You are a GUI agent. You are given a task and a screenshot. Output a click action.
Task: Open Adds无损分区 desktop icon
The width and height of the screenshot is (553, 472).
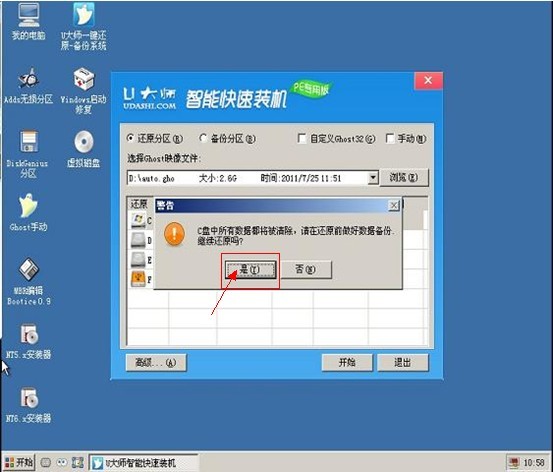point(28,85)
